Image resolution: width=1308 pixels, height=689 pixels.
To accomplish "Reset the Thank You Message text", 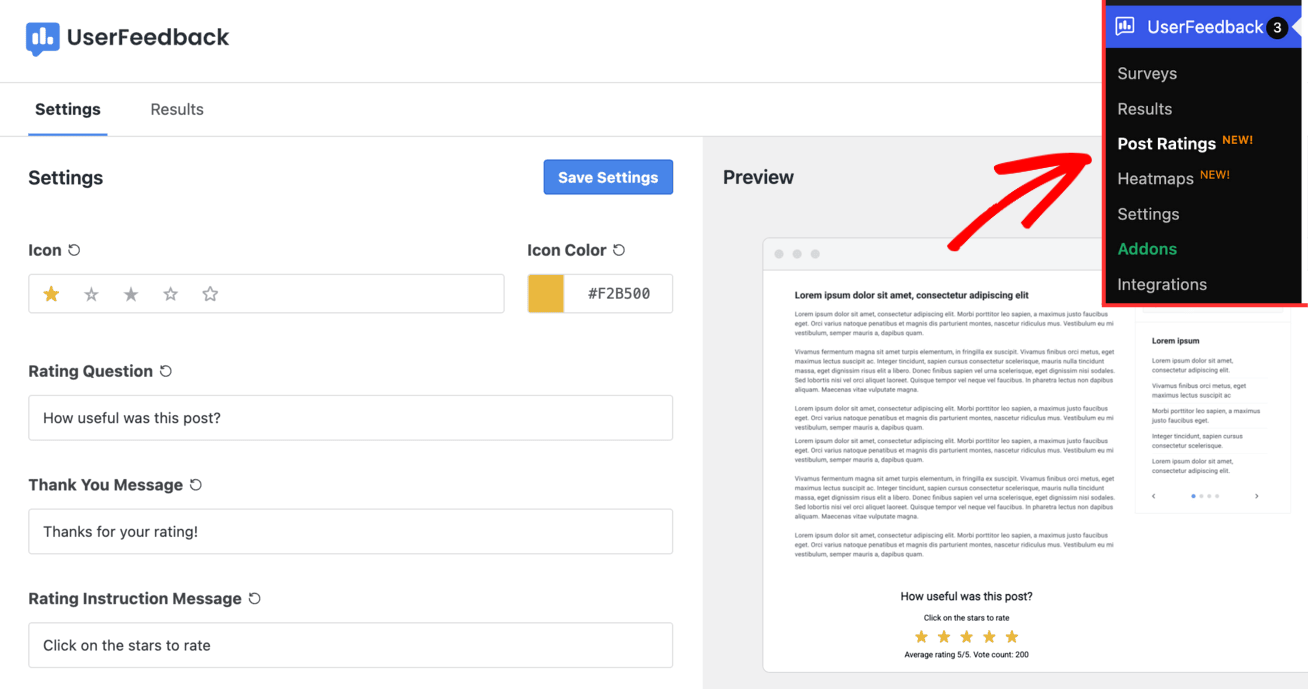I will click(x=196, y=485).
